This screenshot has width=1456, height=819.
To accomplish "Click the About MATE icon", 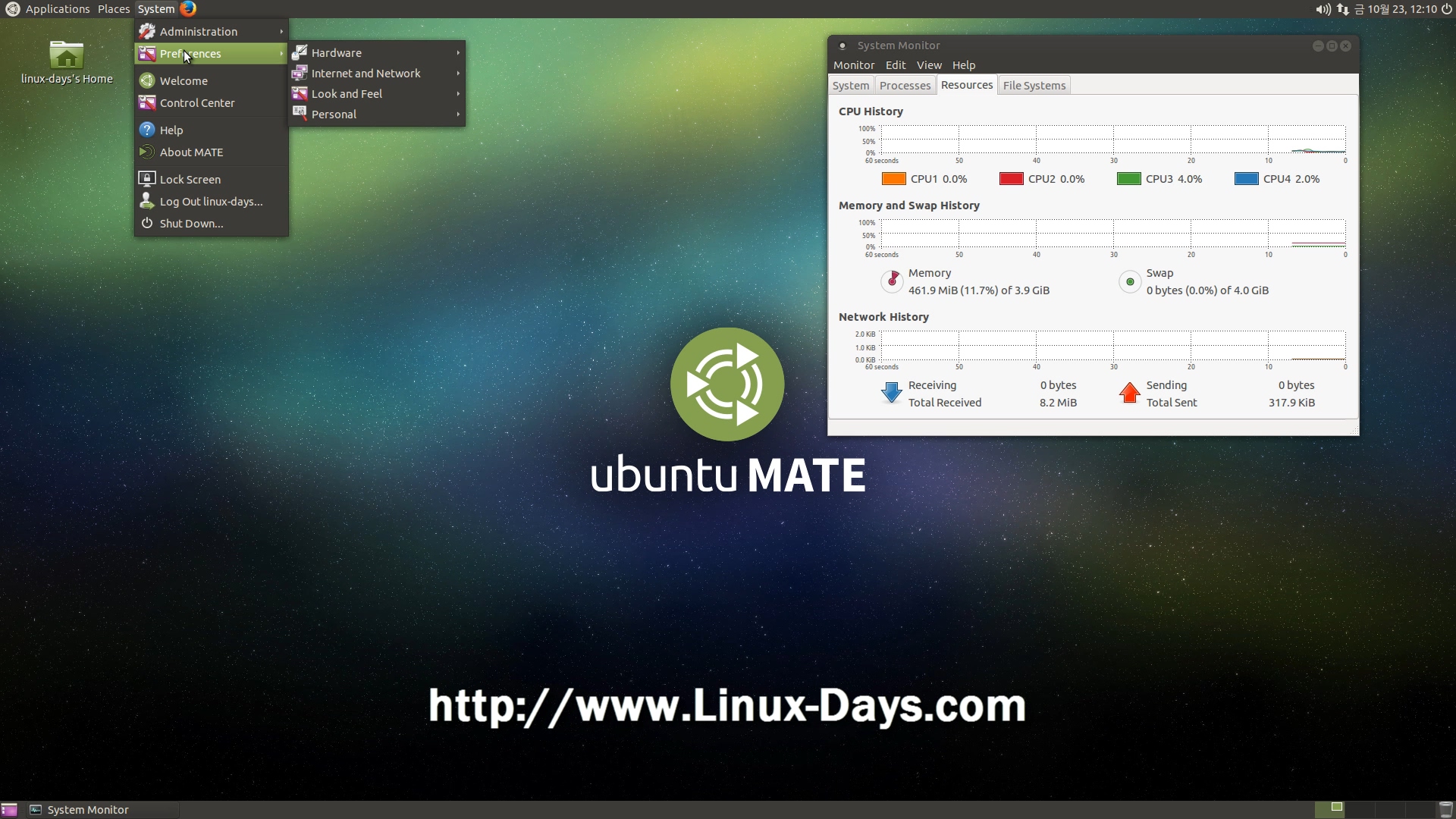I will tap(147, 152).
